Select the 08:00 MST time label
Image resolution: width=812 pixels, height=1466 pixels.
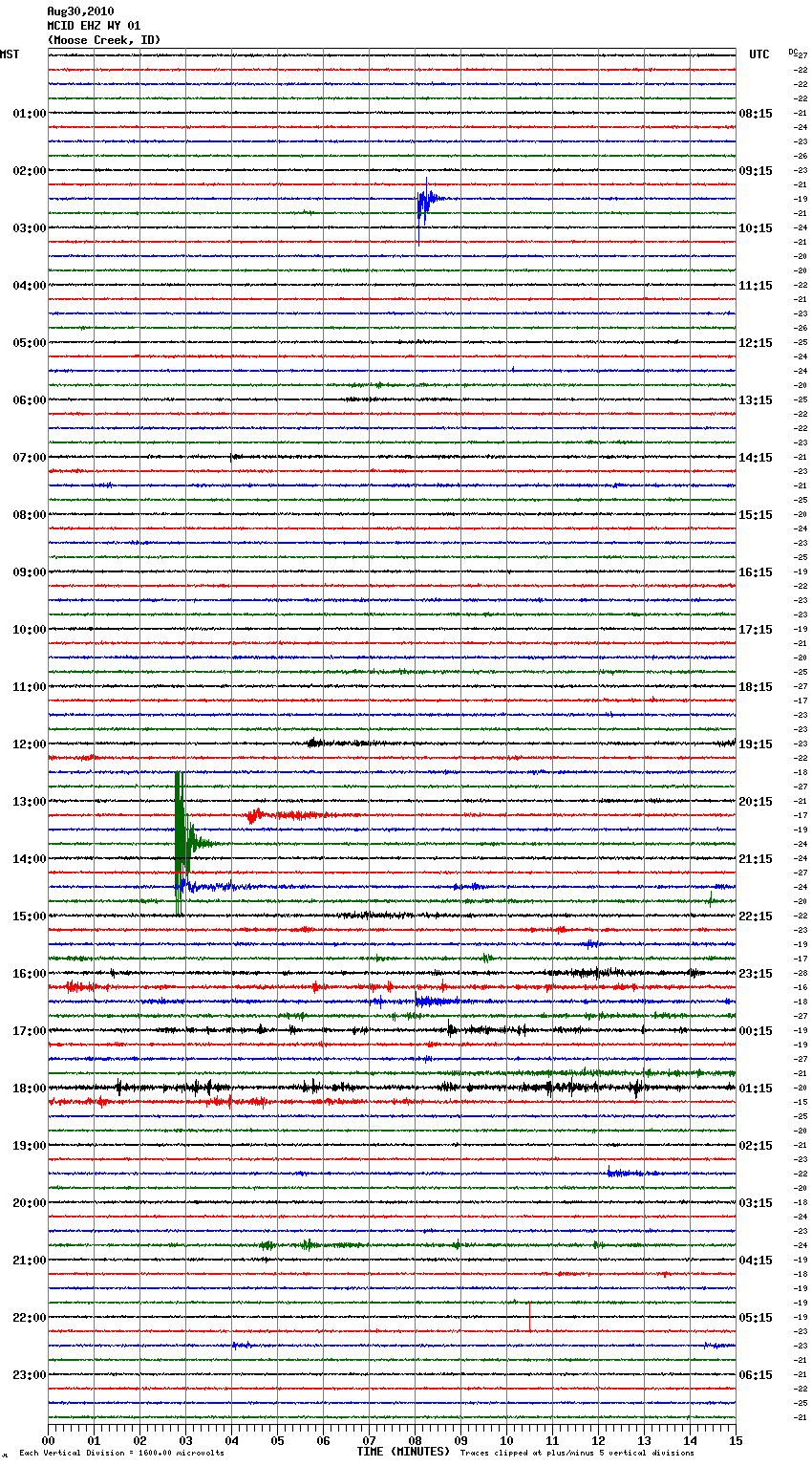[x=29, y=514]
